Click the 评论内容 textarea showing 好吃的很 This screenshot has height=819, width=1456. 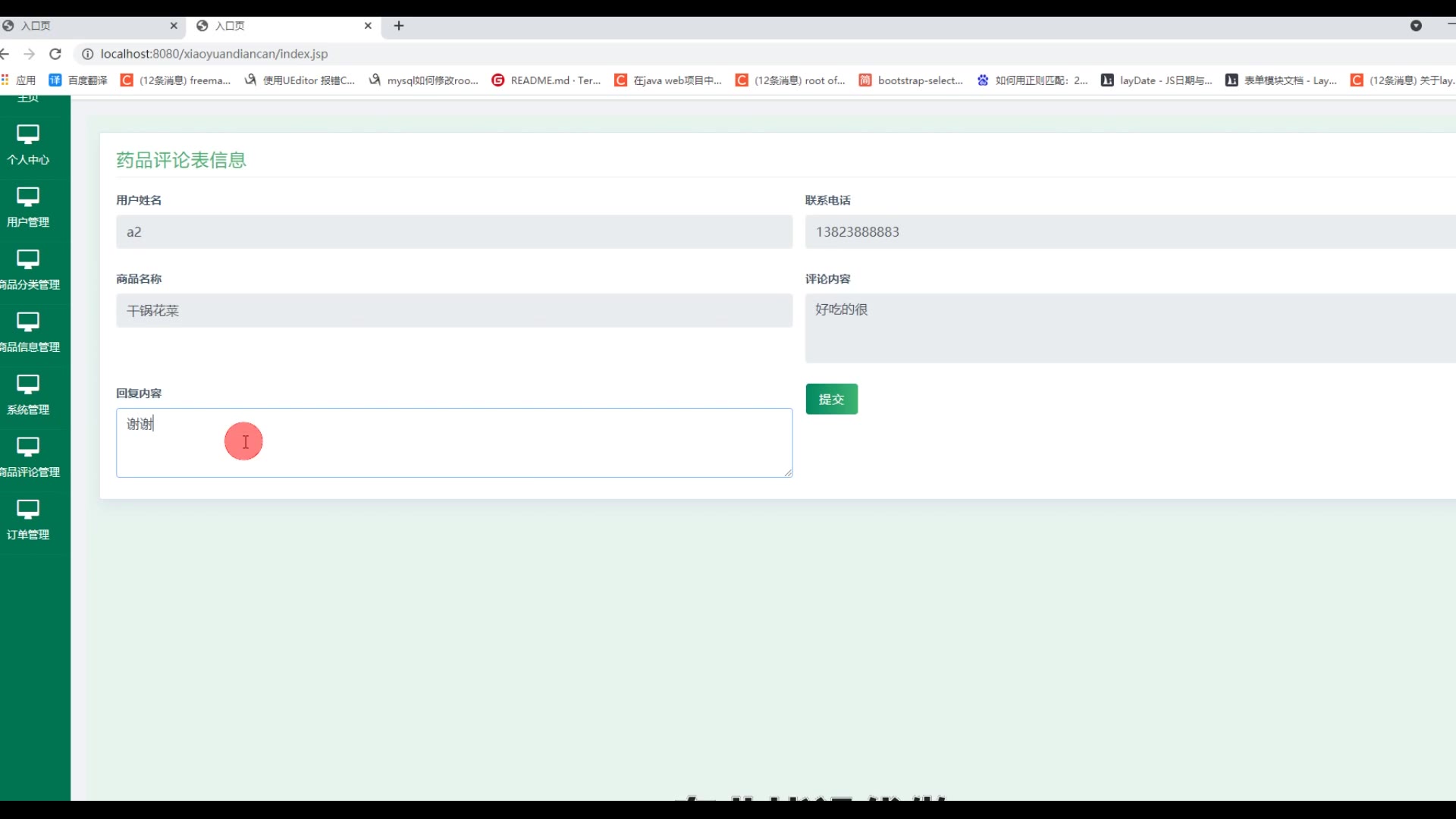pos(1131,328)
